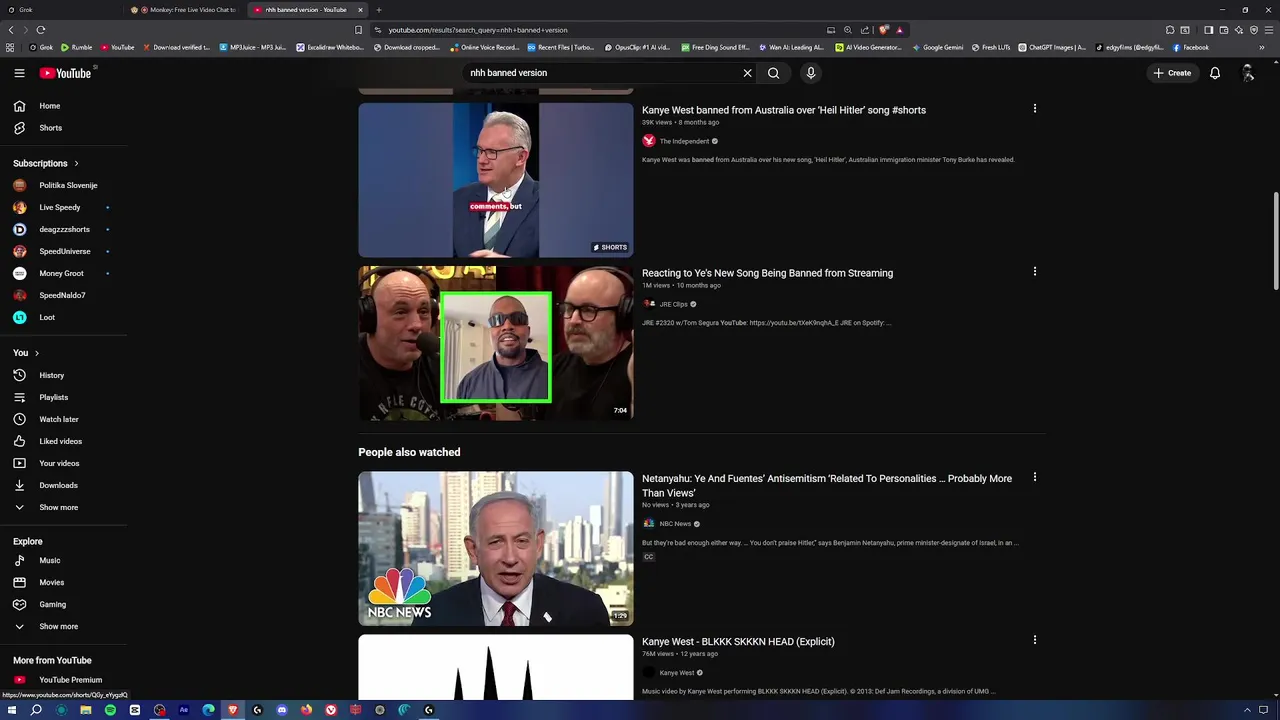Open the deagzzzshorts subscription

63,229
